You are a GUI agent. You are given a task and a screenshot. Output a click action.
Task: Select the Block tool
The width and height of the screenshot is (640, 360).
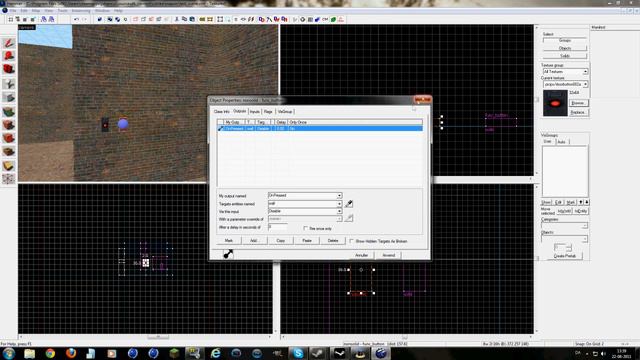point(9,98)
